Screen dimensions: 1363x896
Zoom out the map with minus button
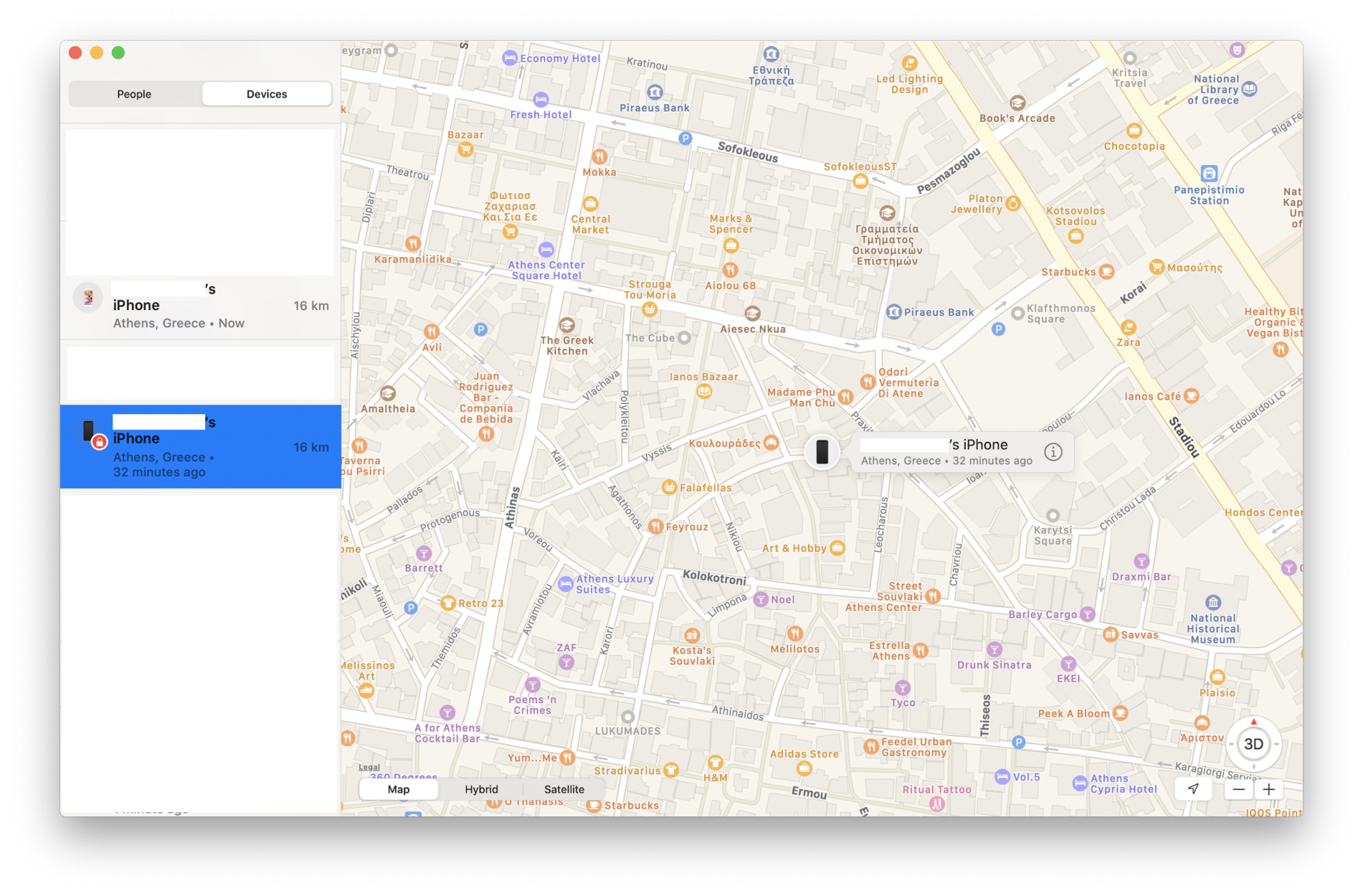click(1239, 789)
